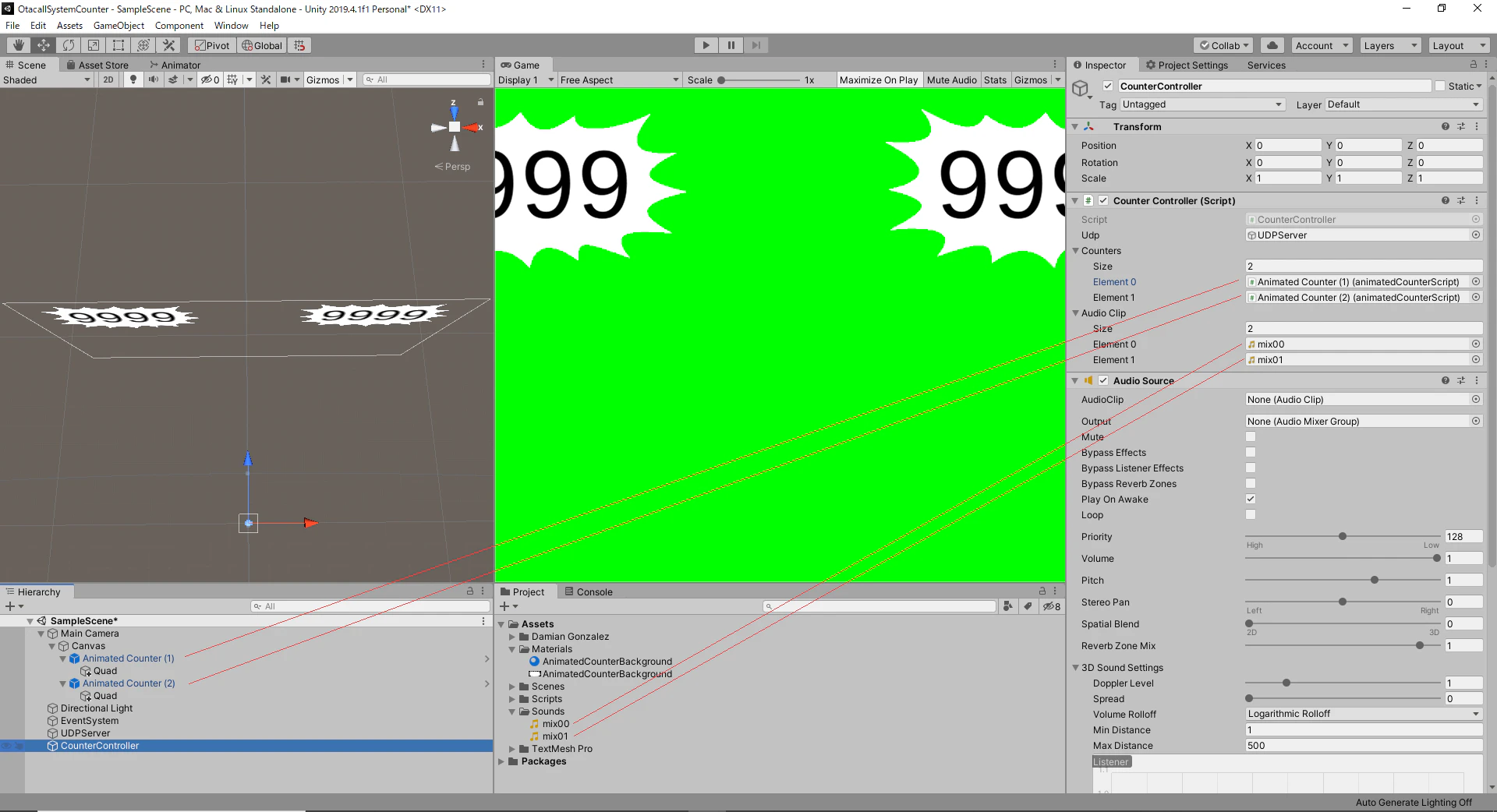Click the Step forward button
This screenshot has width=1497, height=812.
point(756,45)
